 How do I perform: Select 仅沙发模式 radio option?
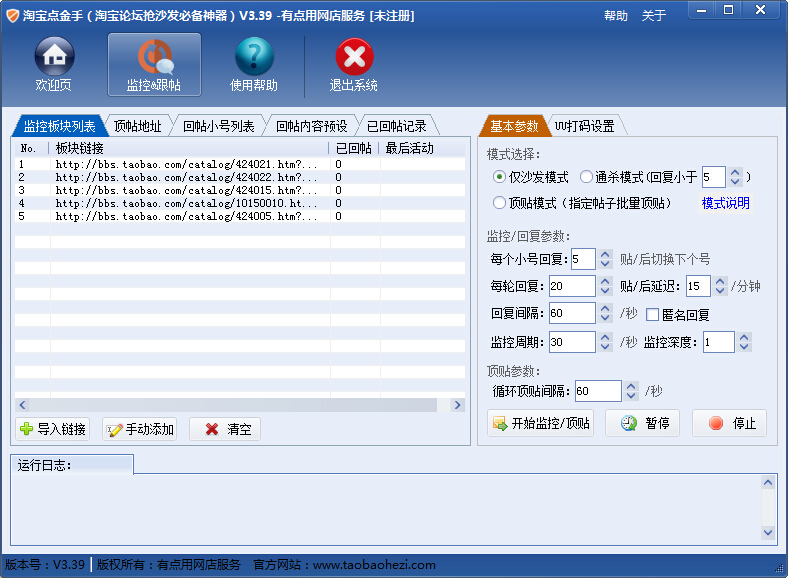click(499, 177)
